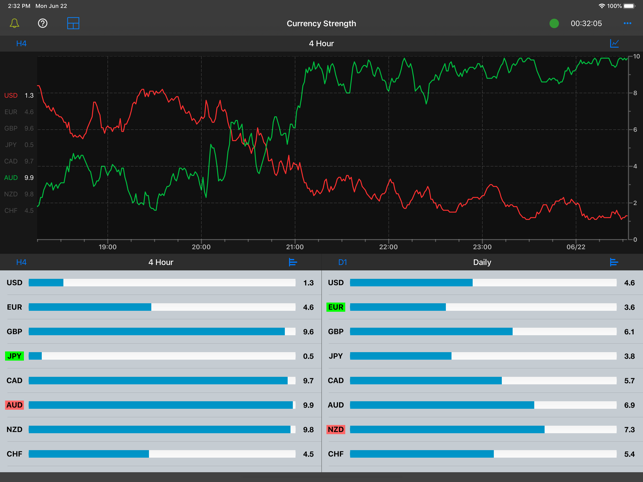The width and height of the screenshot is (643, 482).
Task: Tap the line chart icon in chart header
Action: [614, 44]
